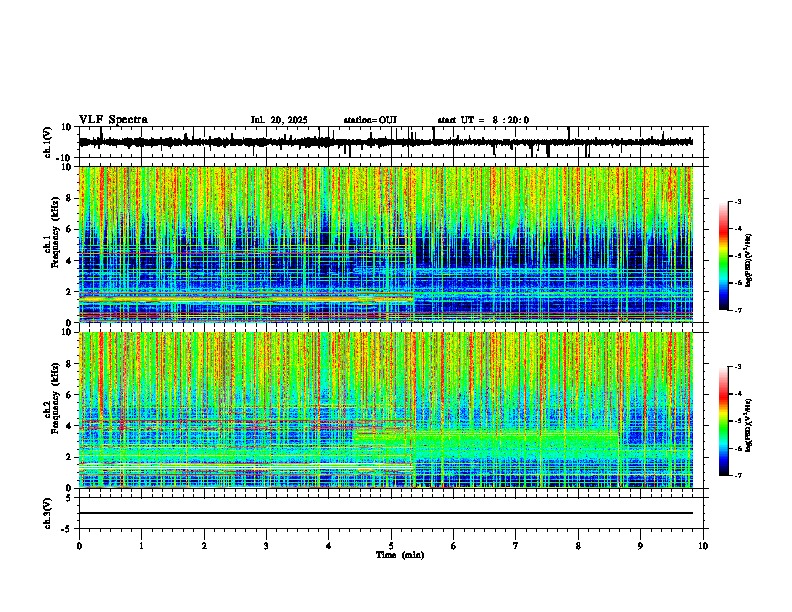Click the -5 tick on ch.3(V) axis
Image resolution: width=792 pixels, height=612 pixels.
click(x=68, y=529)
